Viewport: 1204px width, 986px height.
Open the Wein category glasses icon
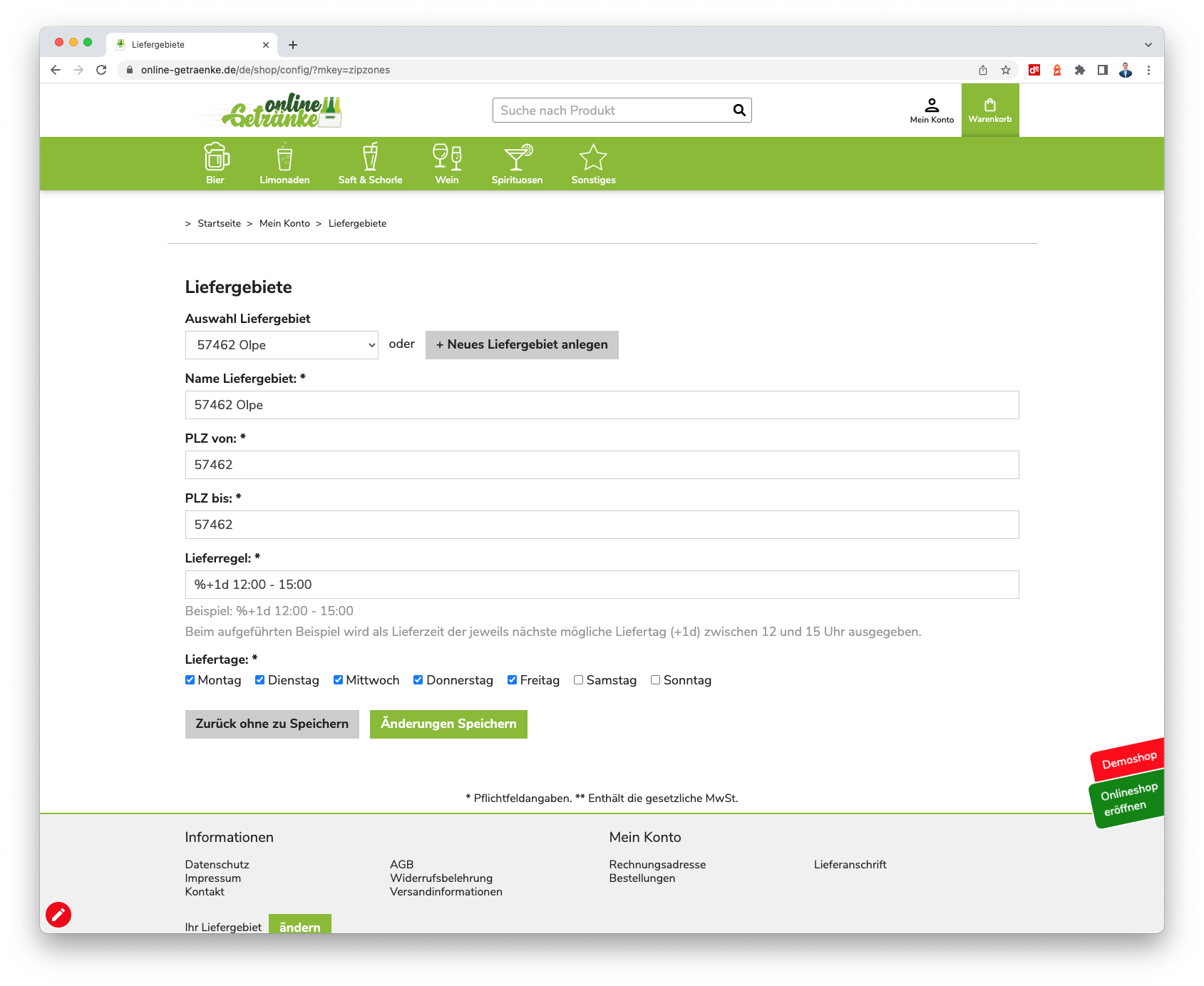pyautogui.click(x=447, y=157)
